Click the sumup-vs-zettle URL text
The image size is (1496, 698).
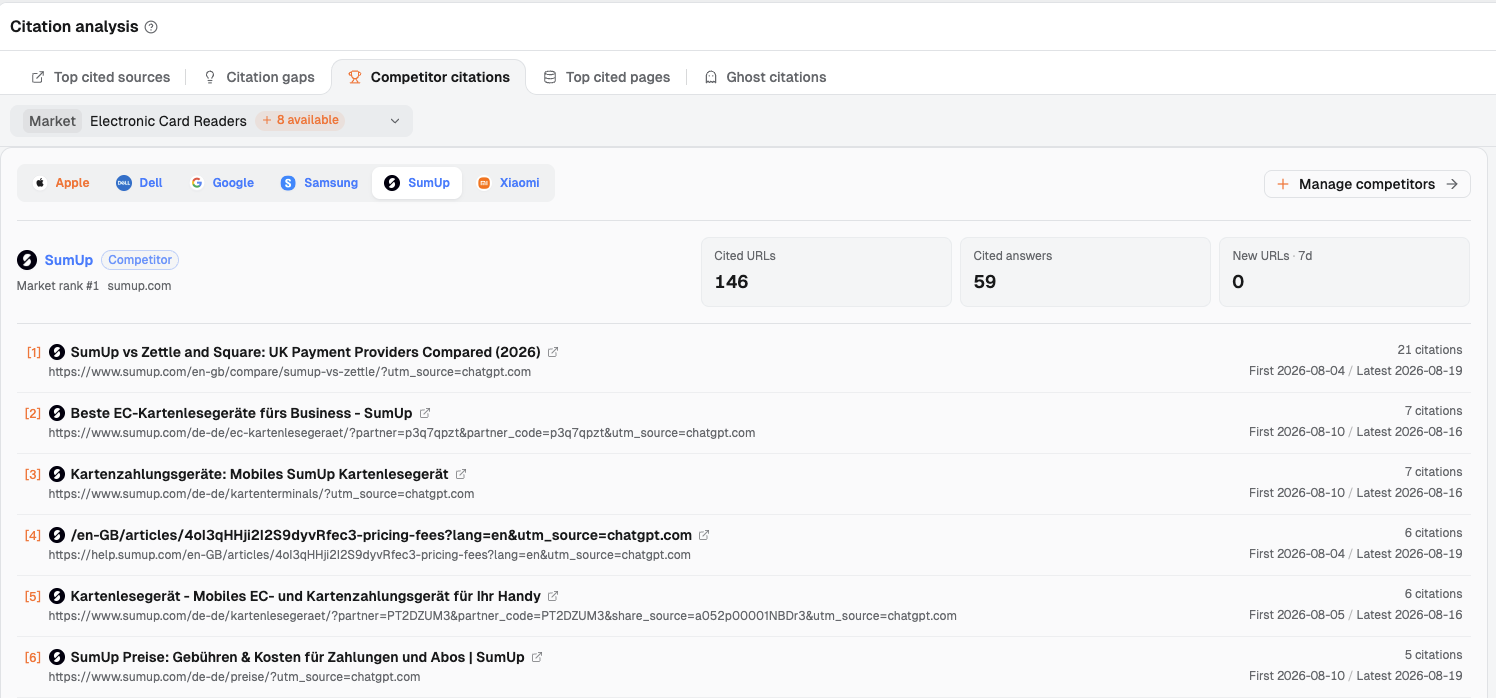289,372
